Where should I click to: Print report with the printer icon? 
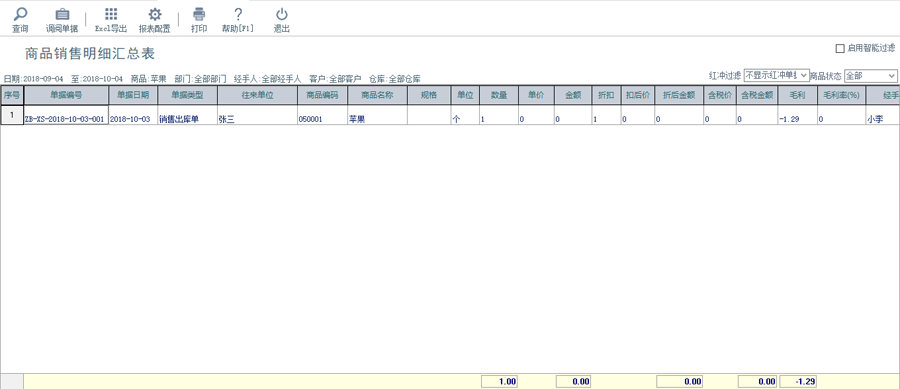[199, 14]
